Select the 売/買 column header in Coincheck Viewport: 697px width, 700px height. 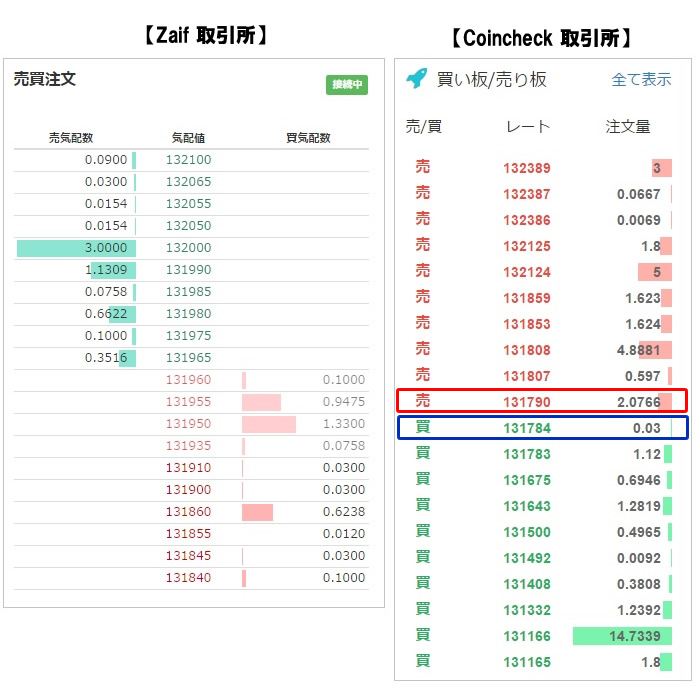(424, 127)
